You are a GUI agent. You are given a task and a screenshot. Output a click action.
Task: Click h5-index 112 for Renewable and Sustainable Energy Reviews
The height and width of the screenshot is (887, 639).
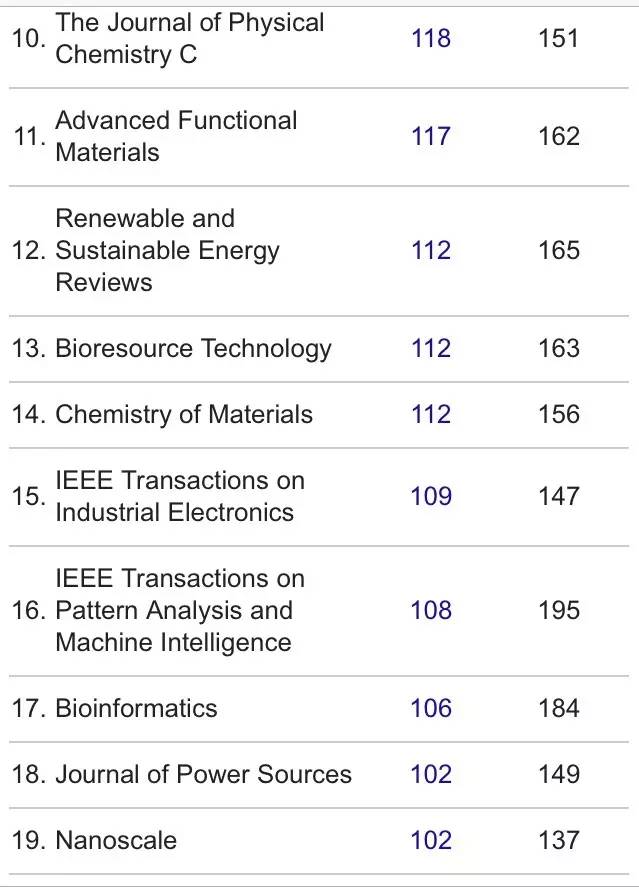[431, 250]
